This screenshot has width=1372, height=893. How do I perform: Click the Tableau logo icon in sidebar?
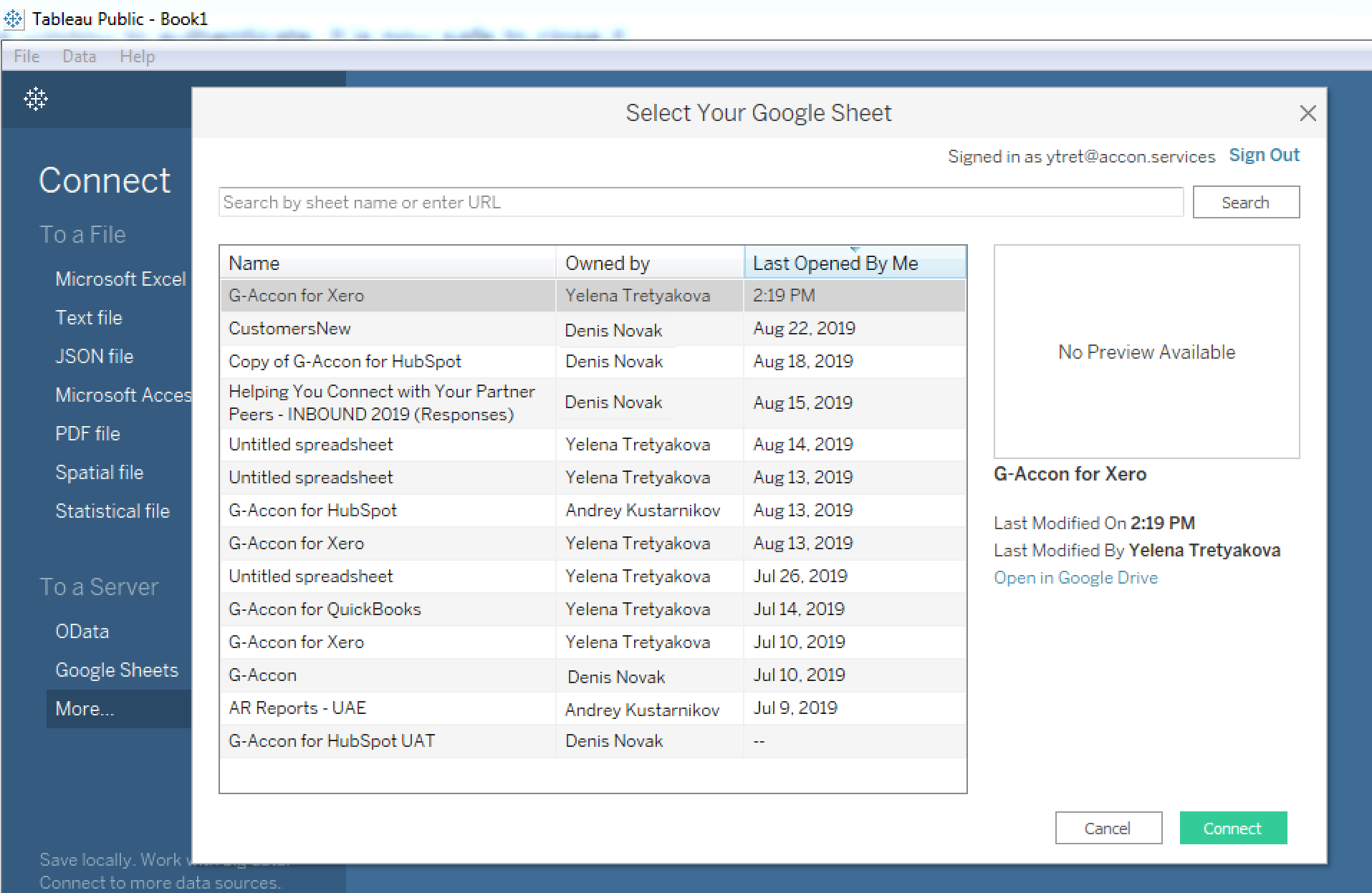point(35,99)
